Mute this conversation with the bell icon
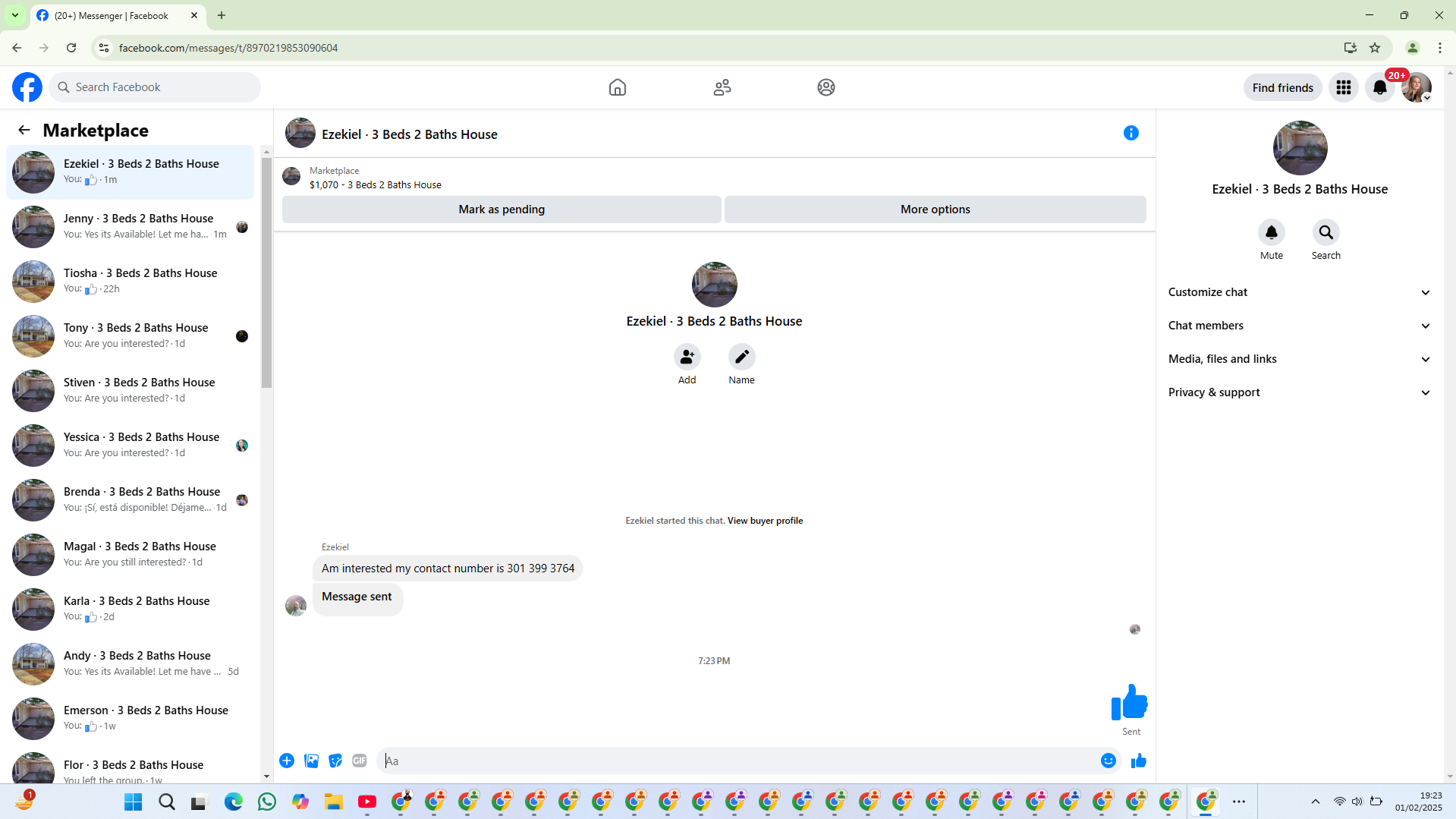Image resolution: width=1456 pixels, height=819 pixels. 1272,232
